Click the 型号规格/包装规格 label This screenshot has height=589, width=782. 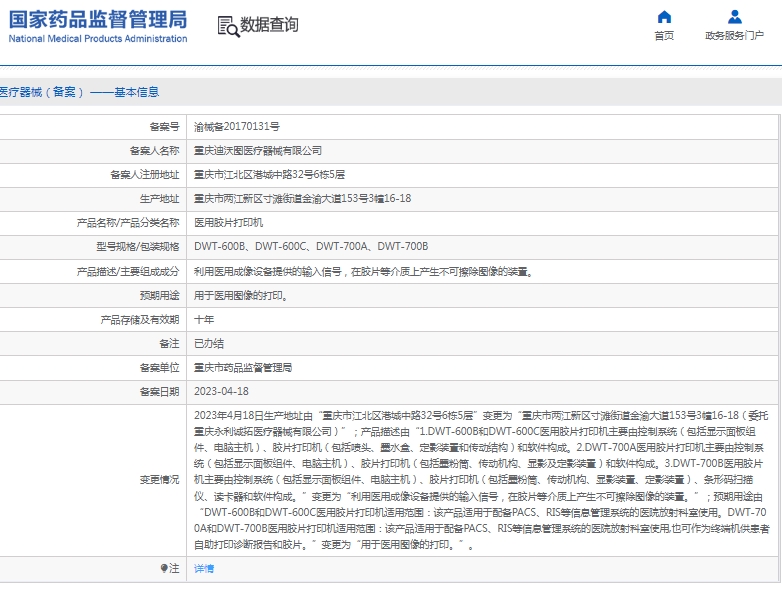point(138,246)
